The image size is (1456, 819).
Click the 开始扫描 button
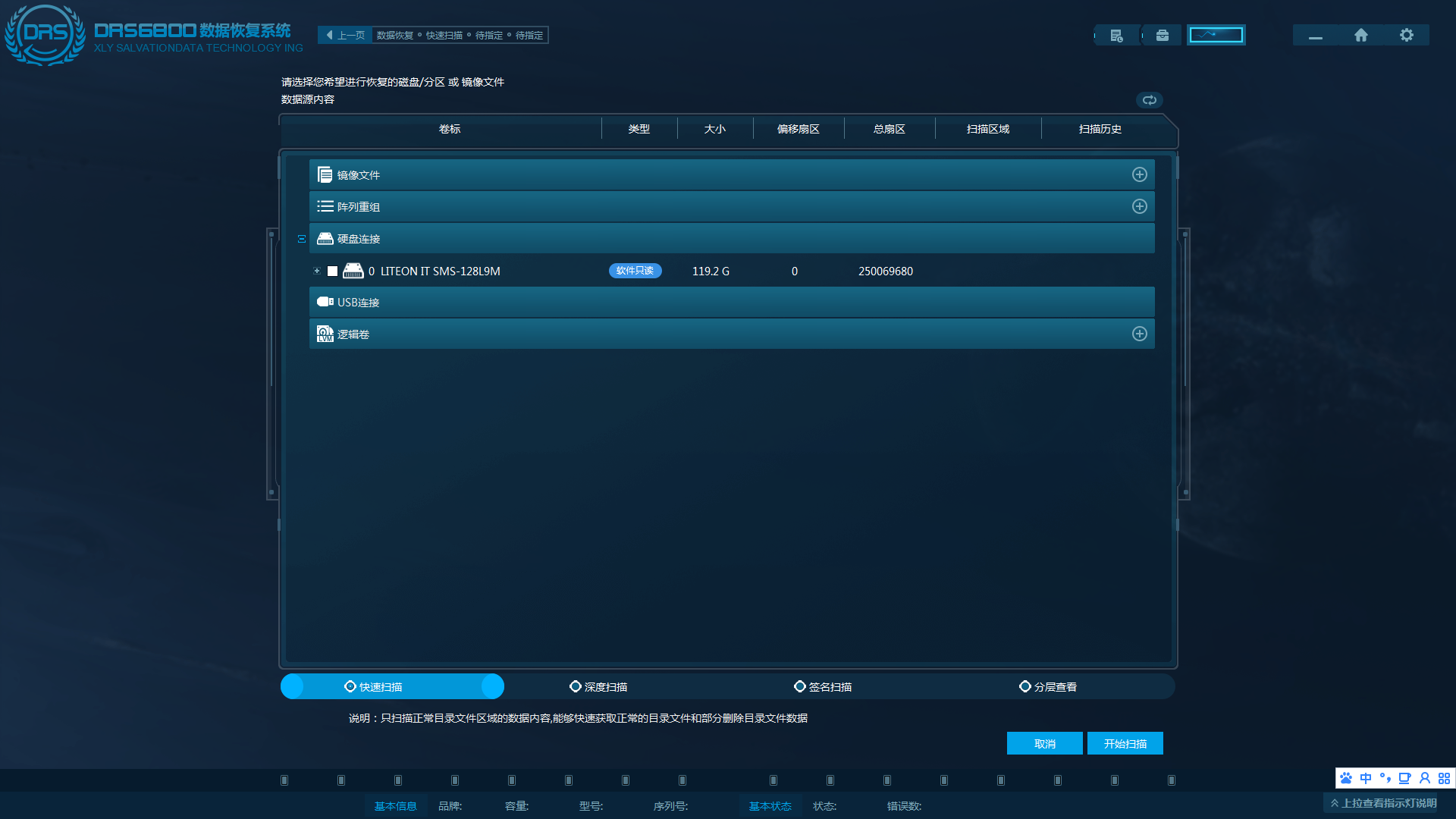1125,744
